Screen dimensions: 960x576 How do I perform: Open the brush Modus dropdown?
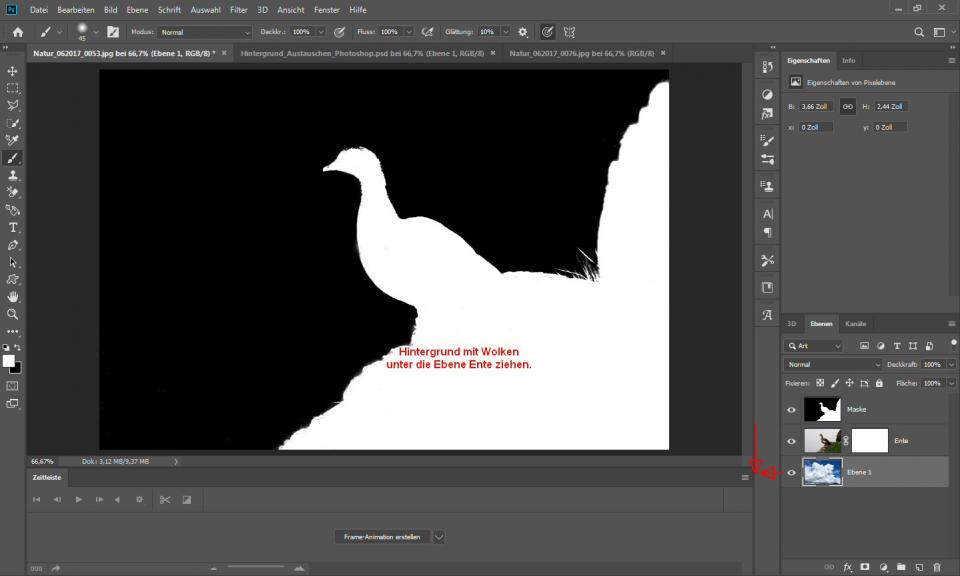[x=204, y=32]
